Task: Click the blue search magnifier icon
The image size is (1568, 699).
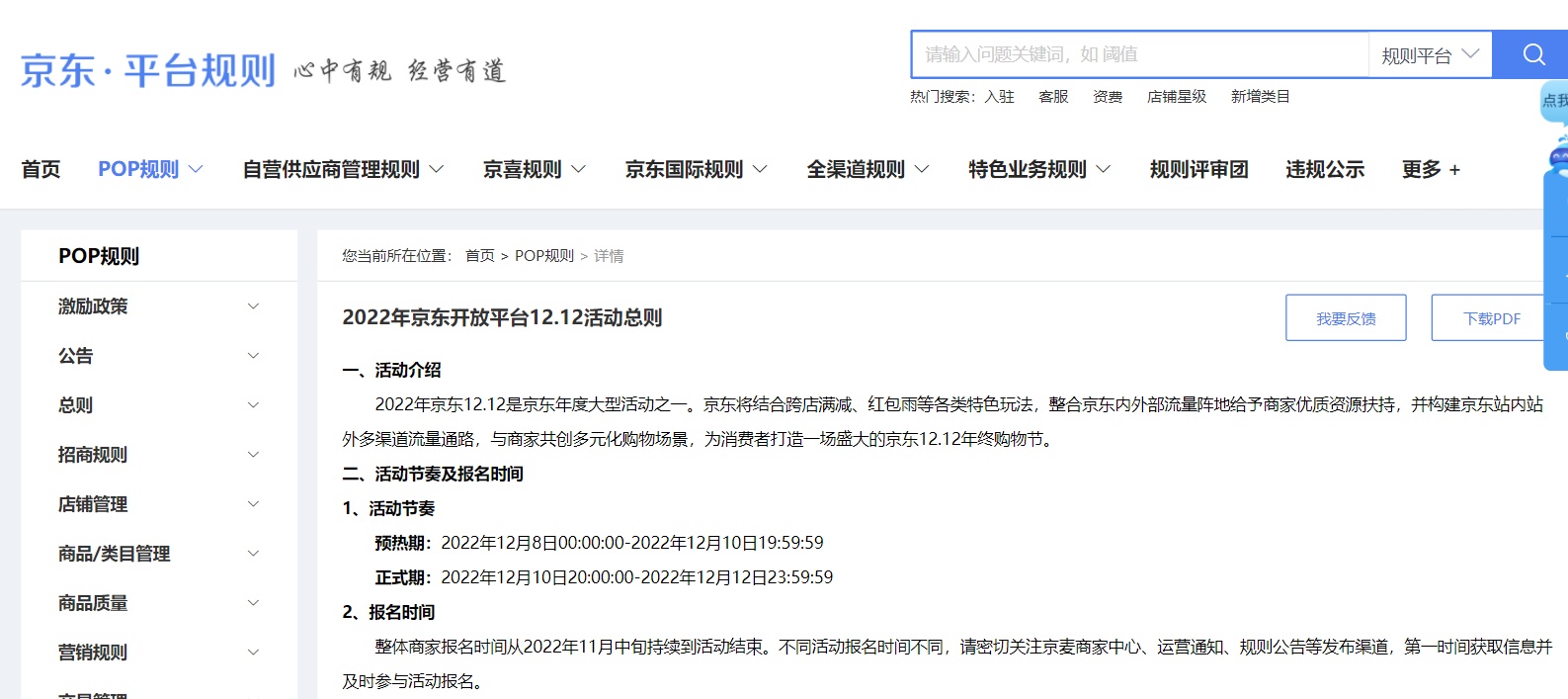Action: pyautogui.click(x=1532, y=54)
